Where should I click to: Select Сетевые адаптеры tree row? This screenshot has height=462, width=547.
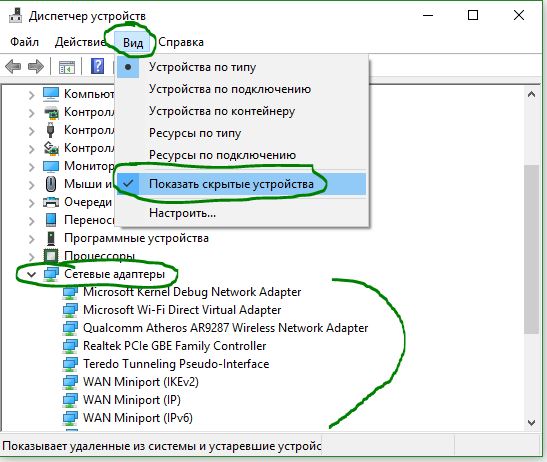pos(114,274)
